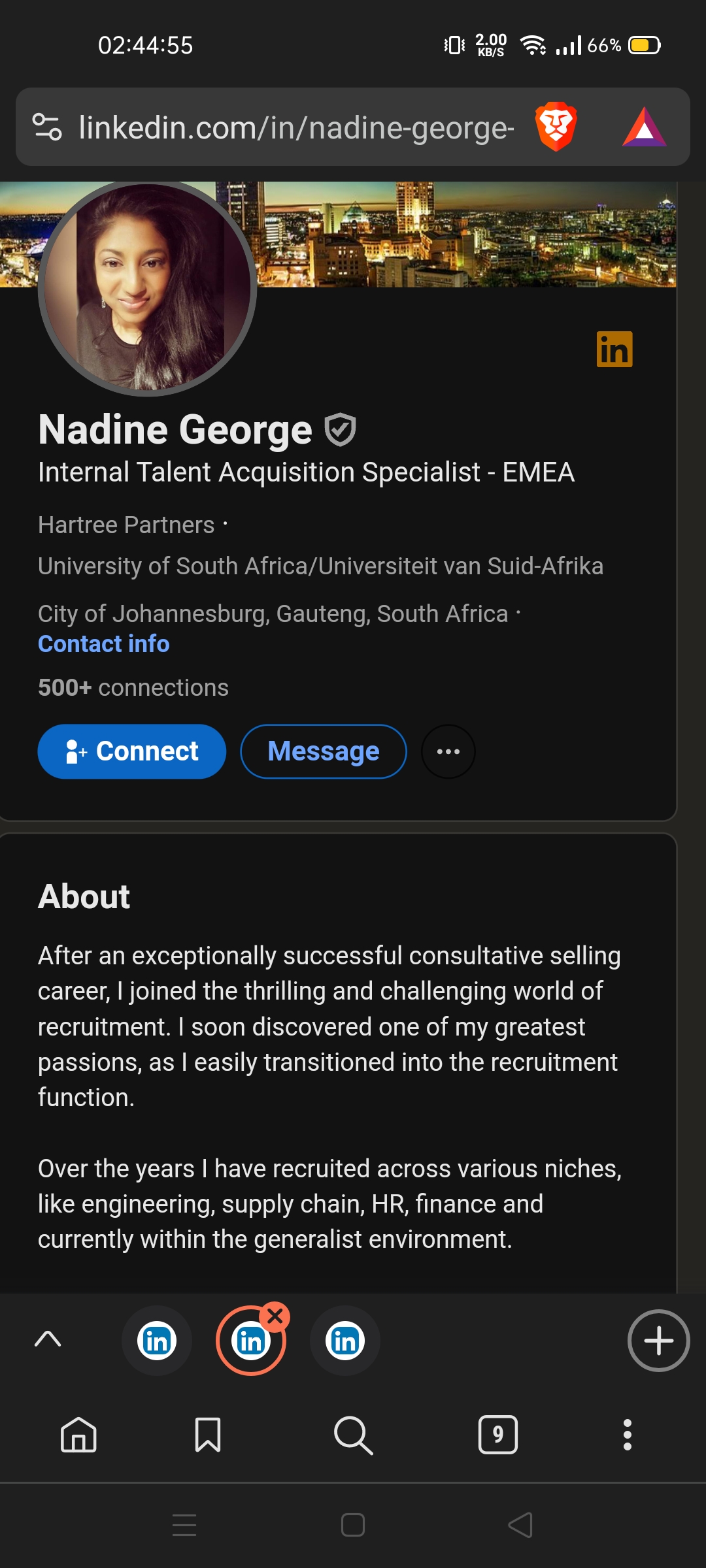Tap the gold LinkedIn premium badge

click(614, 350)
